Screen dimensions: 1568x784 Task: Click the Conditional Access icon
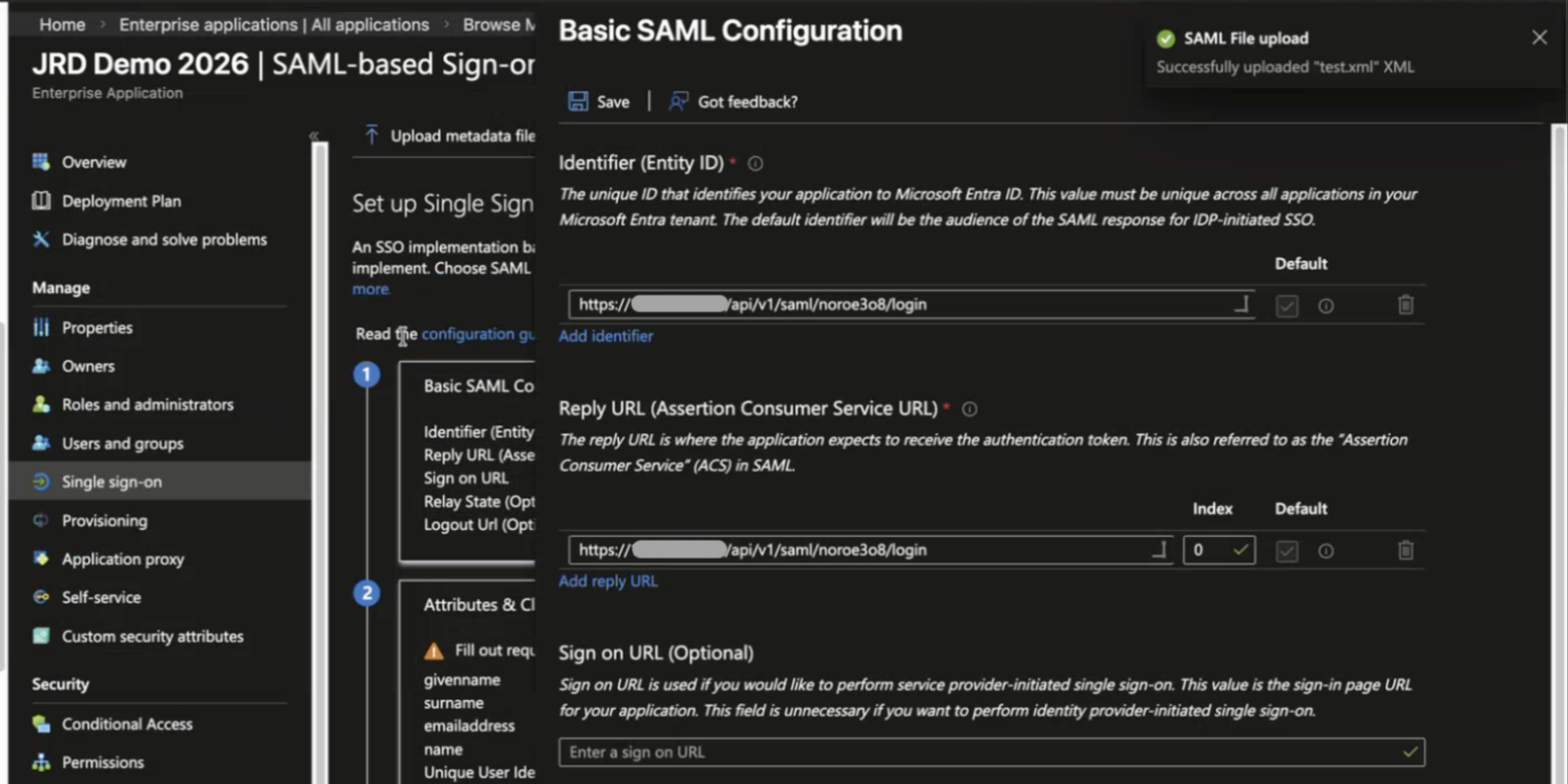[x=41, y=724]
